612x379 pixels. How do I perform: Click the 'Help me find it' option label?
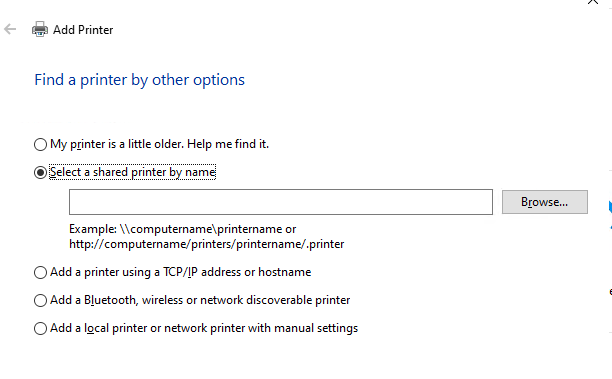point(228,144)
